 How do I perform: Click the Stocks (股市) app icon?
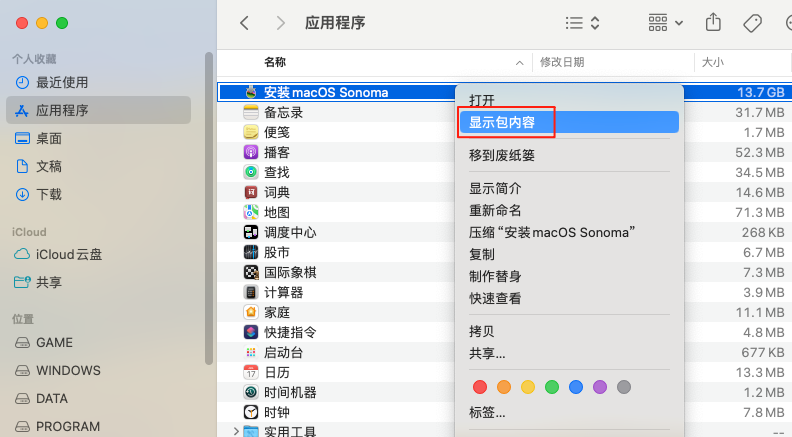click(252, 252)
